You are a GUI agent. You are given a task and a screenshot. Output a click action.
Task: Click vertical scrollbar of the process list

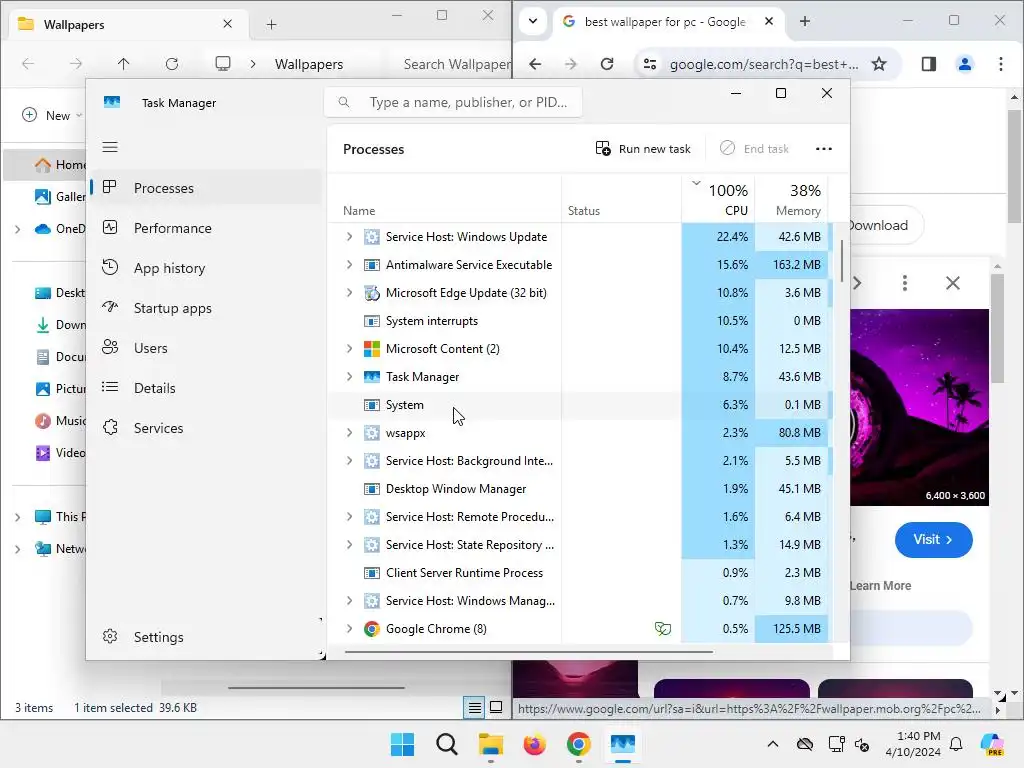click(842, 261)
